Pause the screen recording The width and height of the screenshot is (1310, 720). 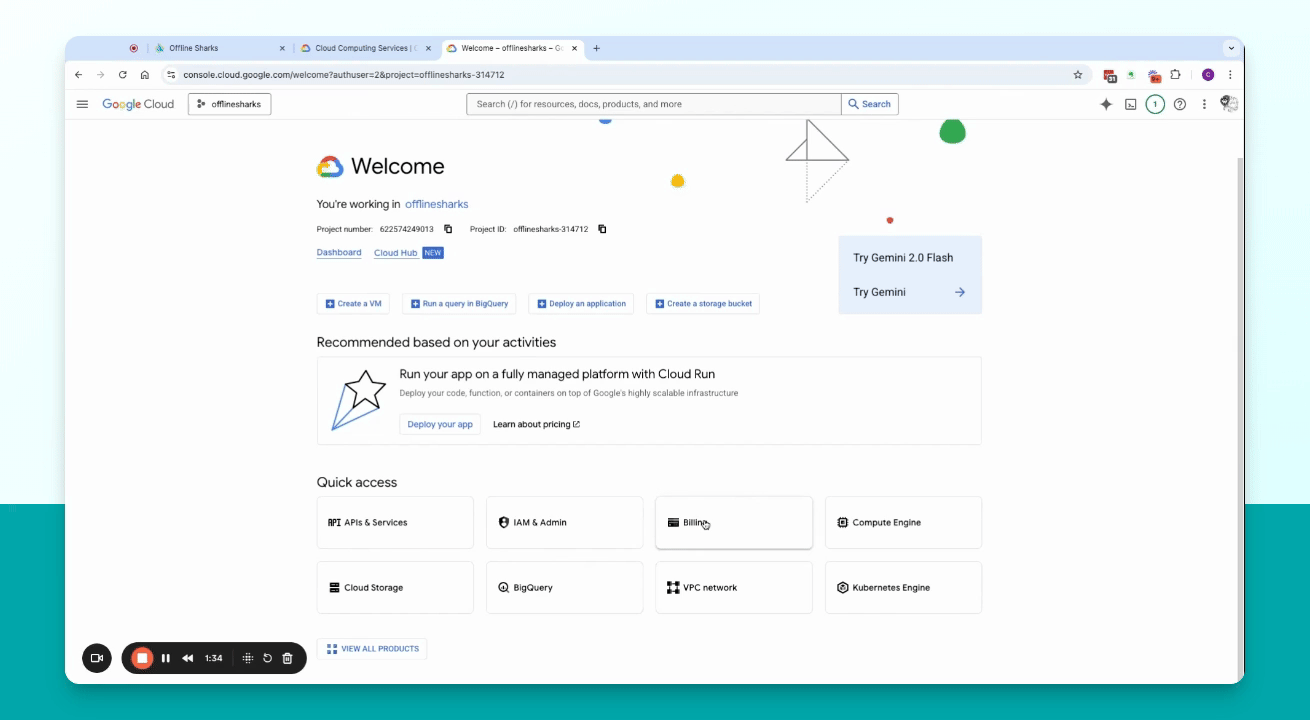(x=166, y=658)
